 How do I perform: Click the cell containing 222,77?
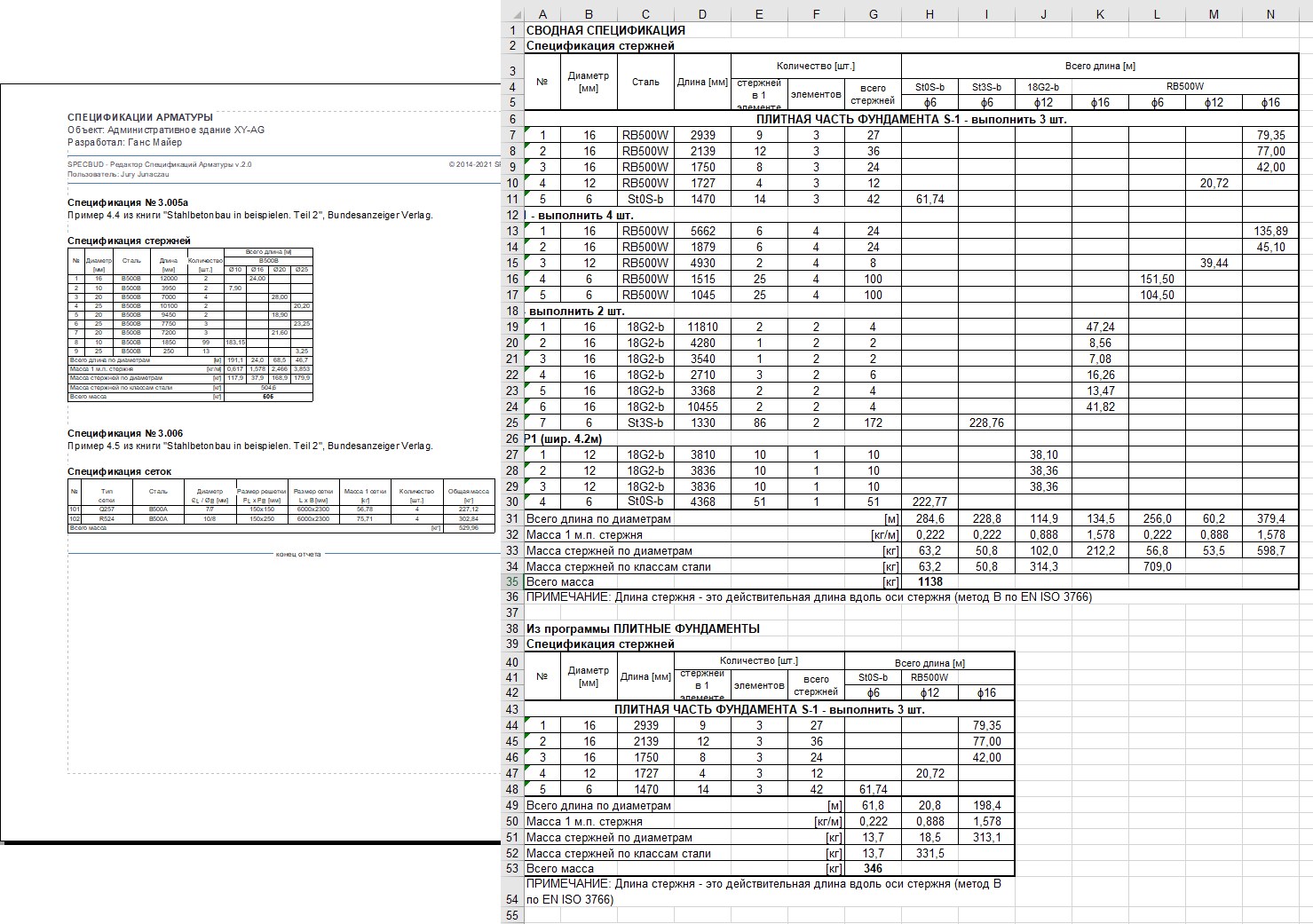coord(929,502)
